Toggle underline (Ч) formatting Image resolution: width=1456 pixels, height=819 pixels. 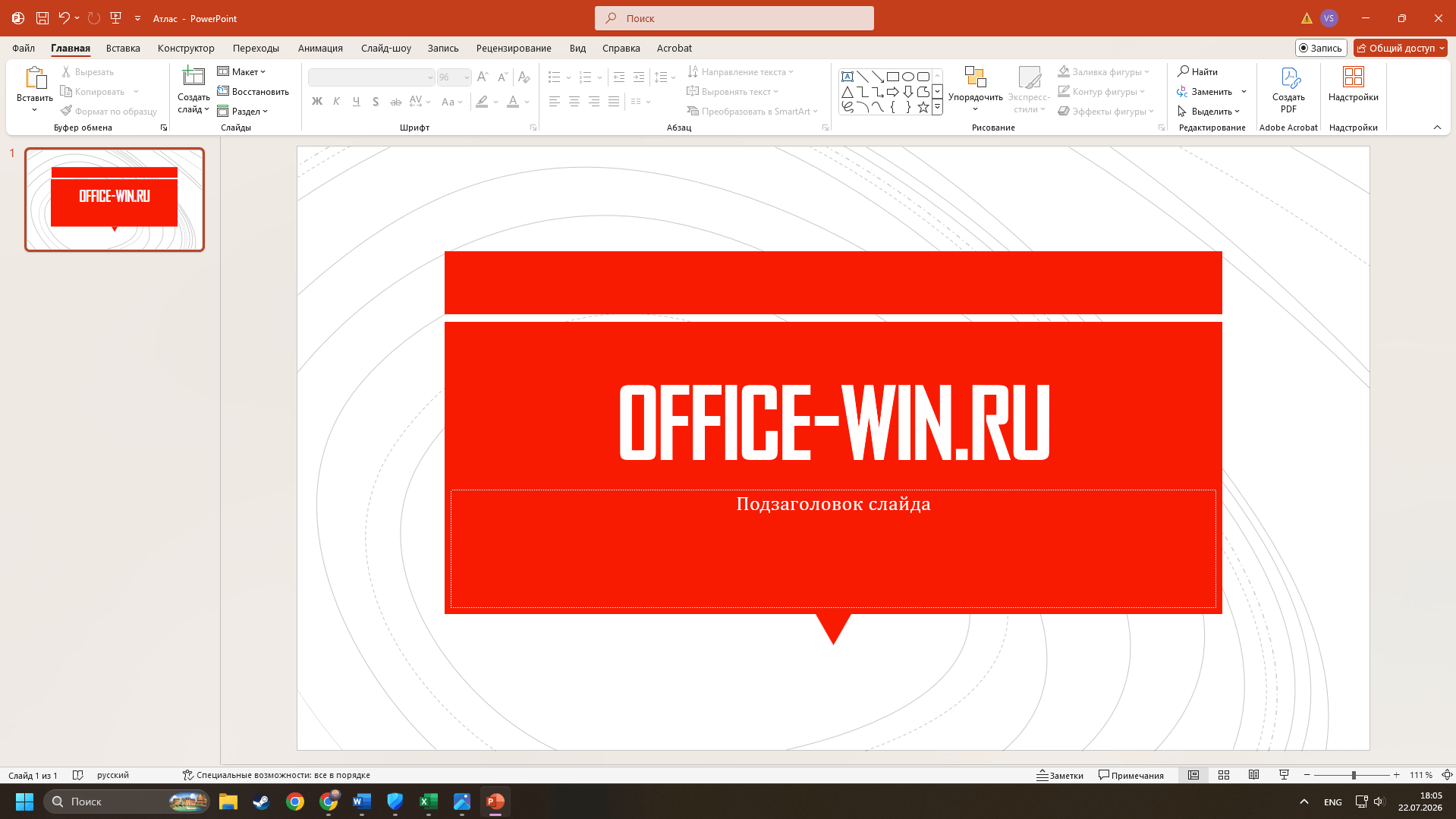click(x=357, y=102)
